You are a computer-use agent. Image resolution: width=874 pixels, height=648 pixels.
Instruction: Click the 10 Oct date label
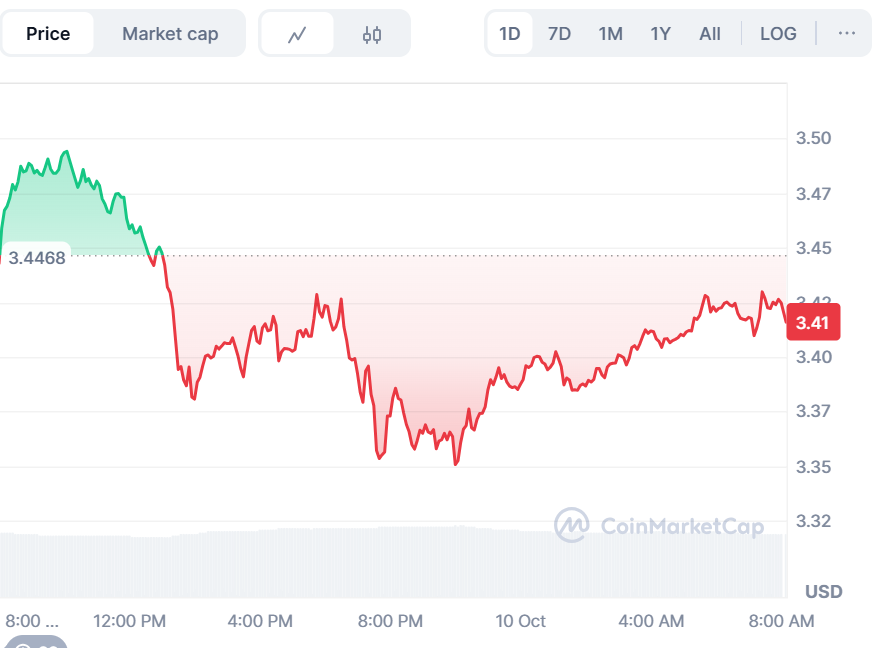[x=520, y=621]
